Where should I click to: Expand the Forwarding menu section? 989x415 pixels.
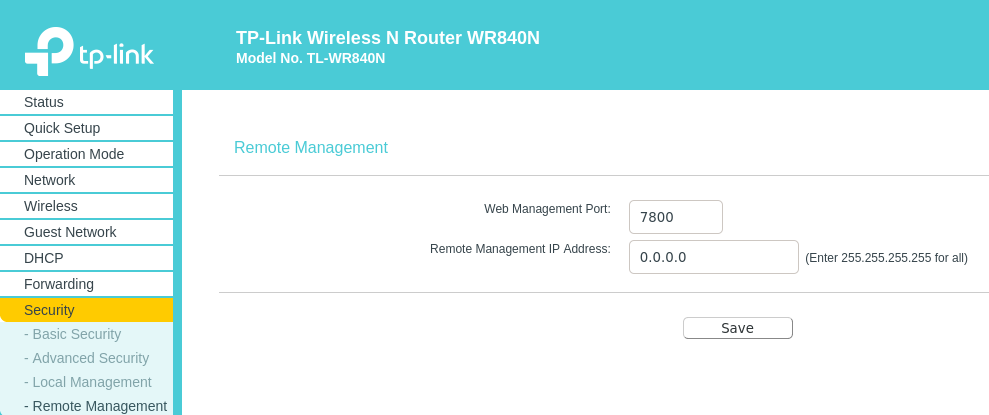click(59, 284)
